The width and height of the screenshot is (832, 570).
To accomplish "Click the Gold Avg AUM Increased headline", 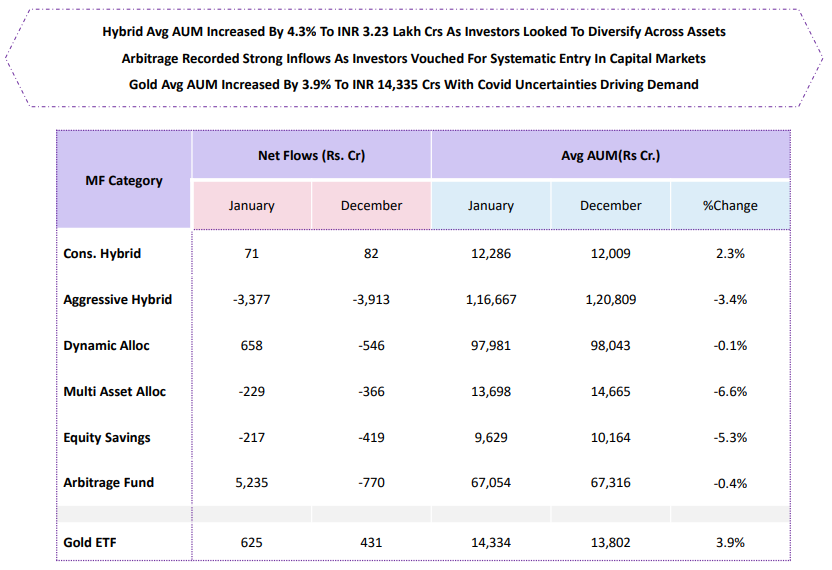I will 414,85.
